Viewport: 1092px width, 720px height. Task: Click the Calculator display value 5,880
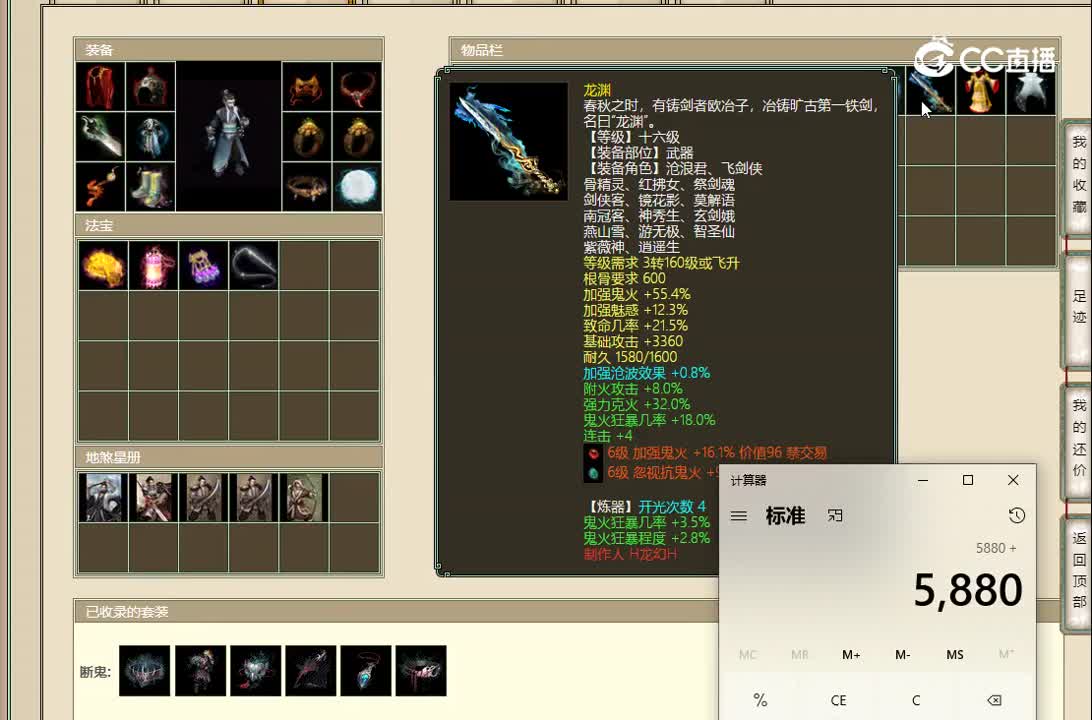[967, 590]
